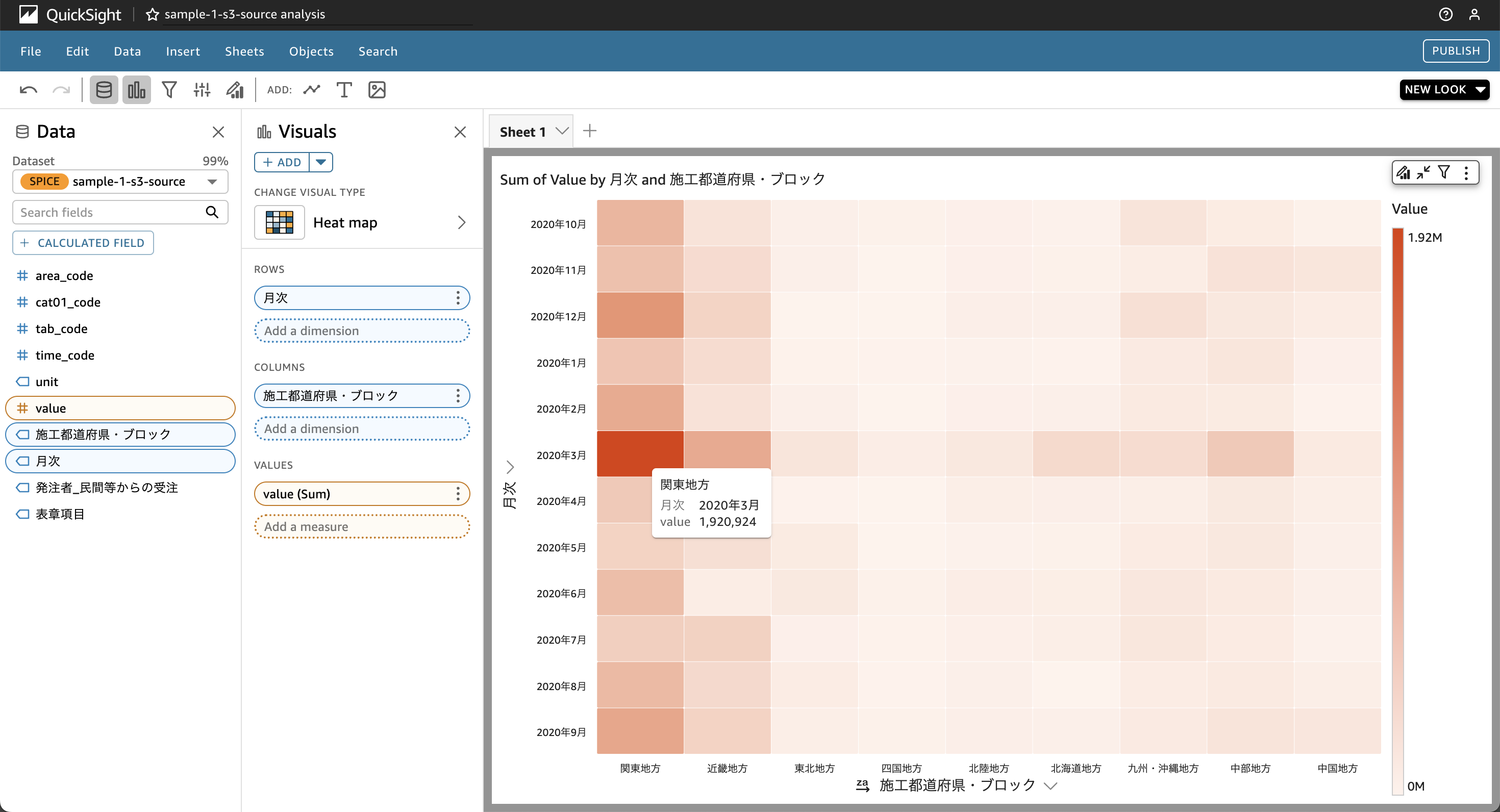Click the sort icon beside the x-axis label
This screenshot has height=812, width=1500.
(862, 785)
